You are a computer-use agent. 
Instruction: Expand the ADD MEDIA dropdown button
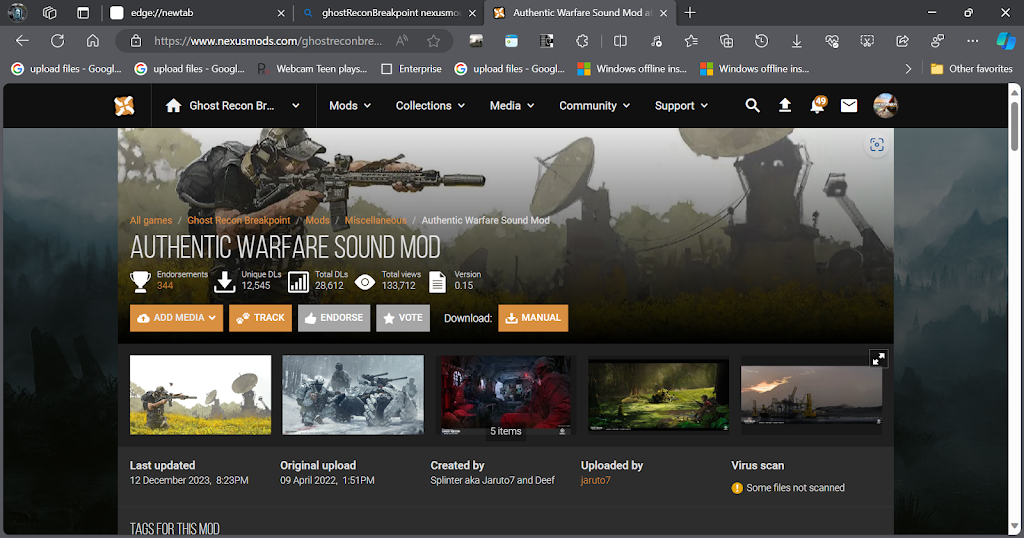[176, 318]
